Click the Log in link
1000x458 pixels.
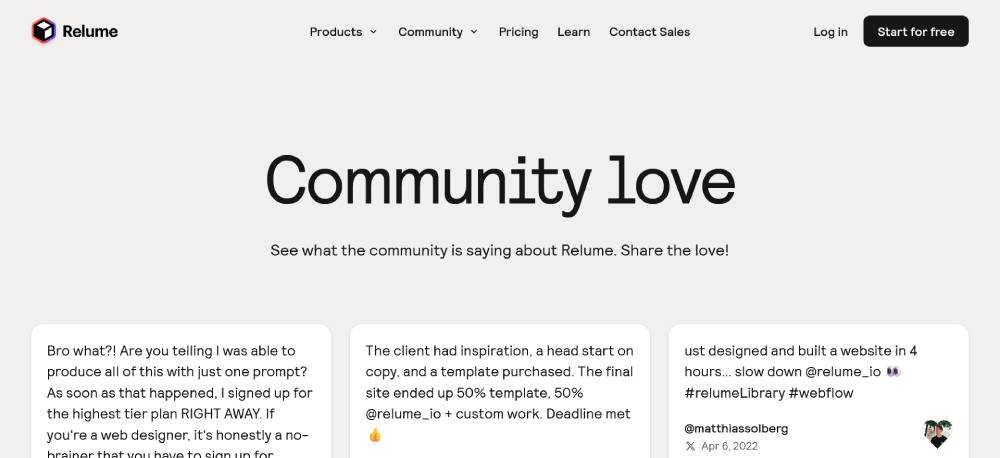click(830, 32)
